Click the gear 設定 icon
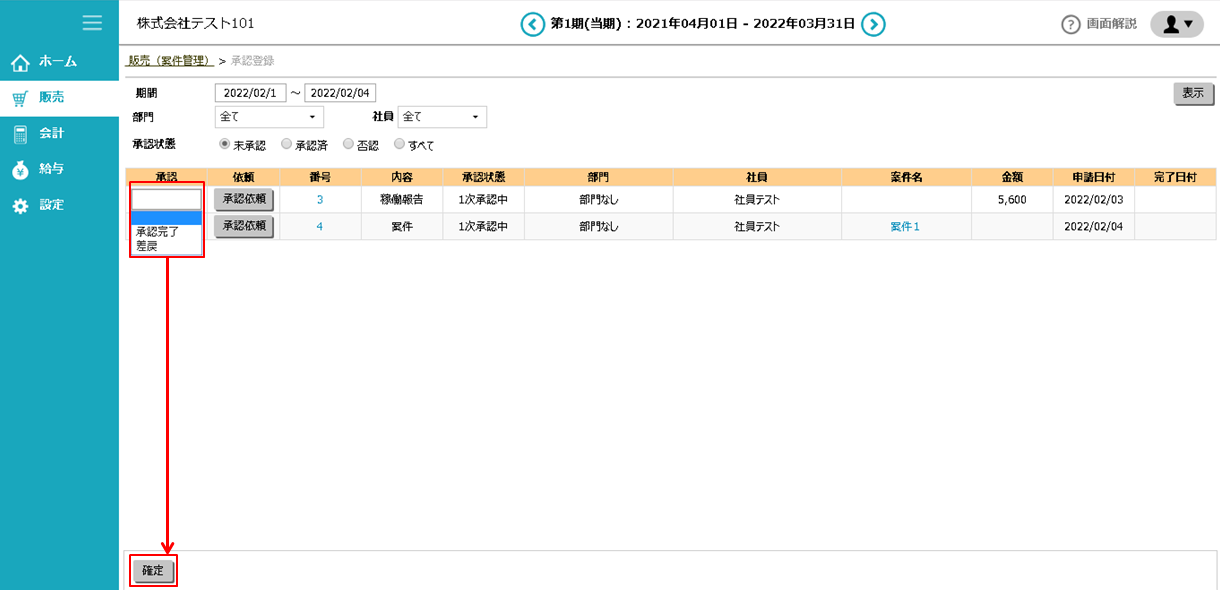Screen dimensions: 1220x590 click(x=20, y=206)
